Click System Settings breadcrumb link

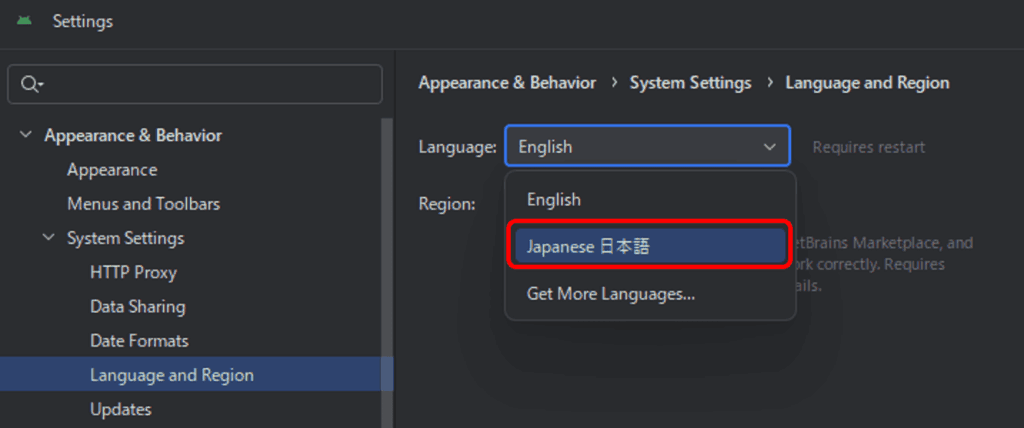690,83
